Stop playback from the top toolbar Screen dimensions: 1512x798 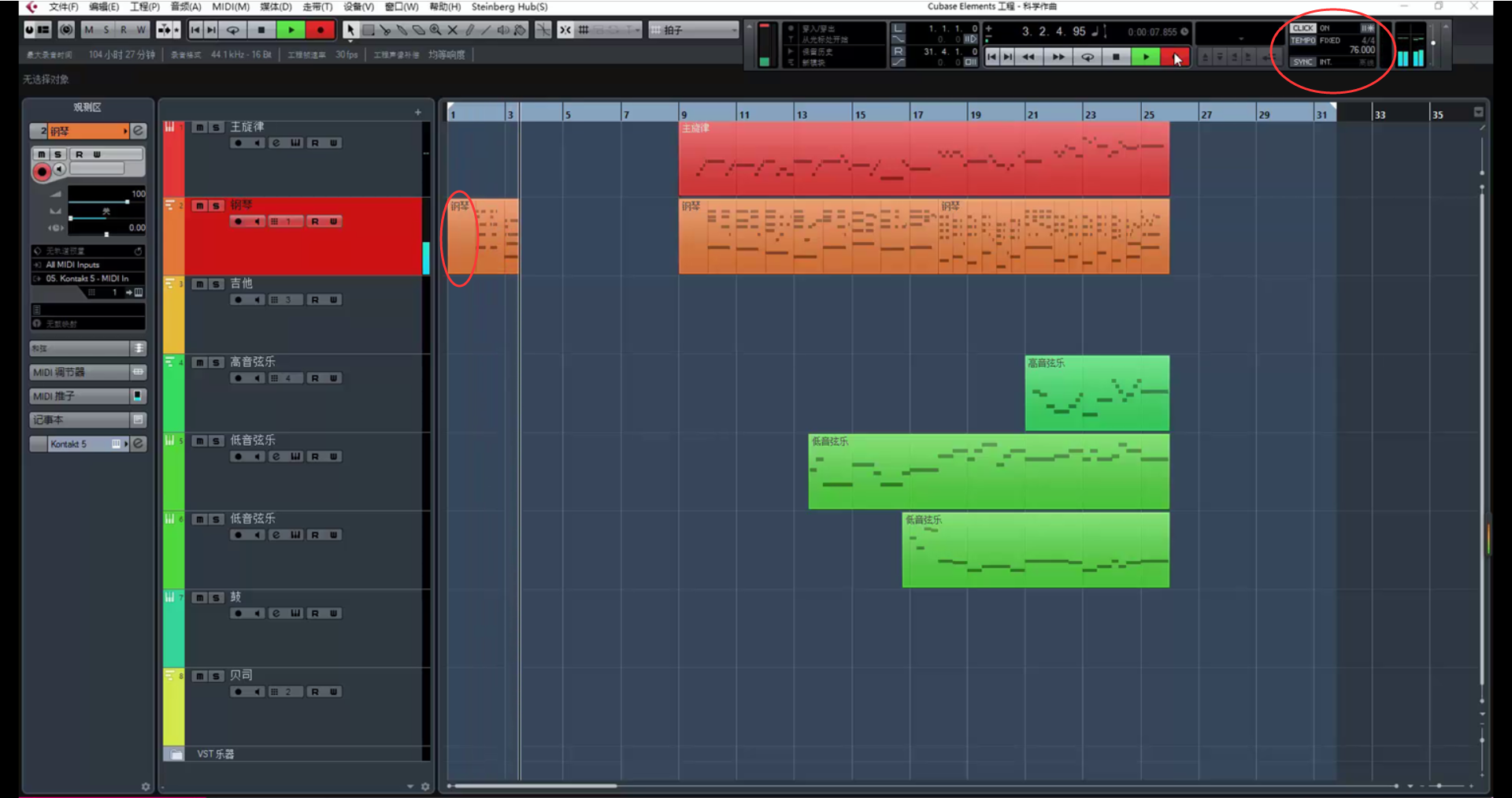261,30
